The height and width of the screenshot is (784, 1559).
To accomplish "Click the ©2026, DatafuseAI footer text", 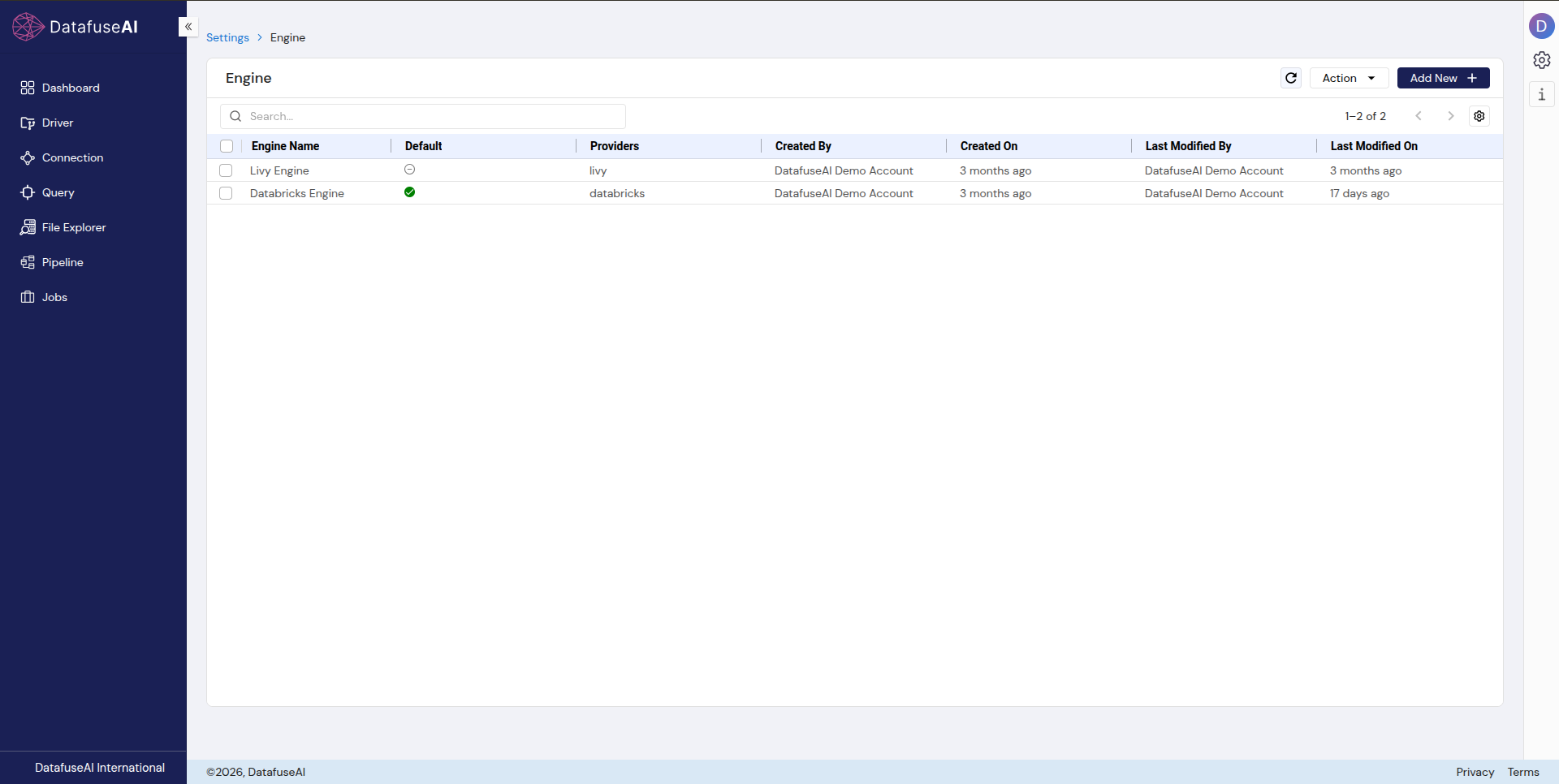I will pos(256,772).
